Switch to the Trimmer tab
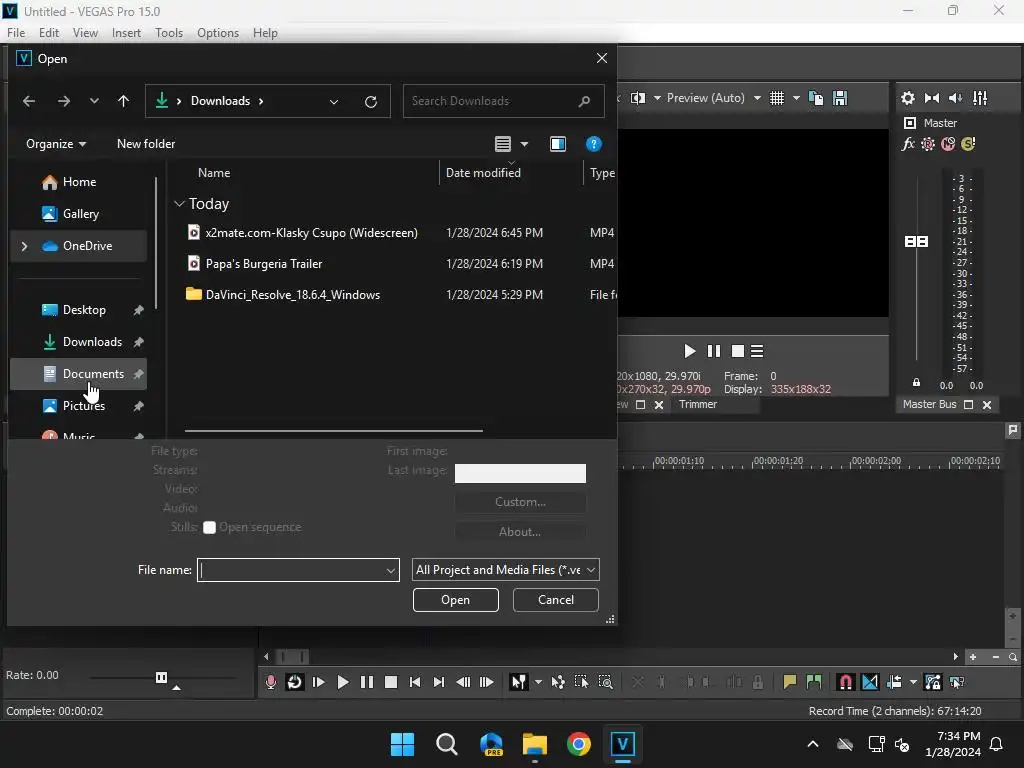 [x=697, y=405]
